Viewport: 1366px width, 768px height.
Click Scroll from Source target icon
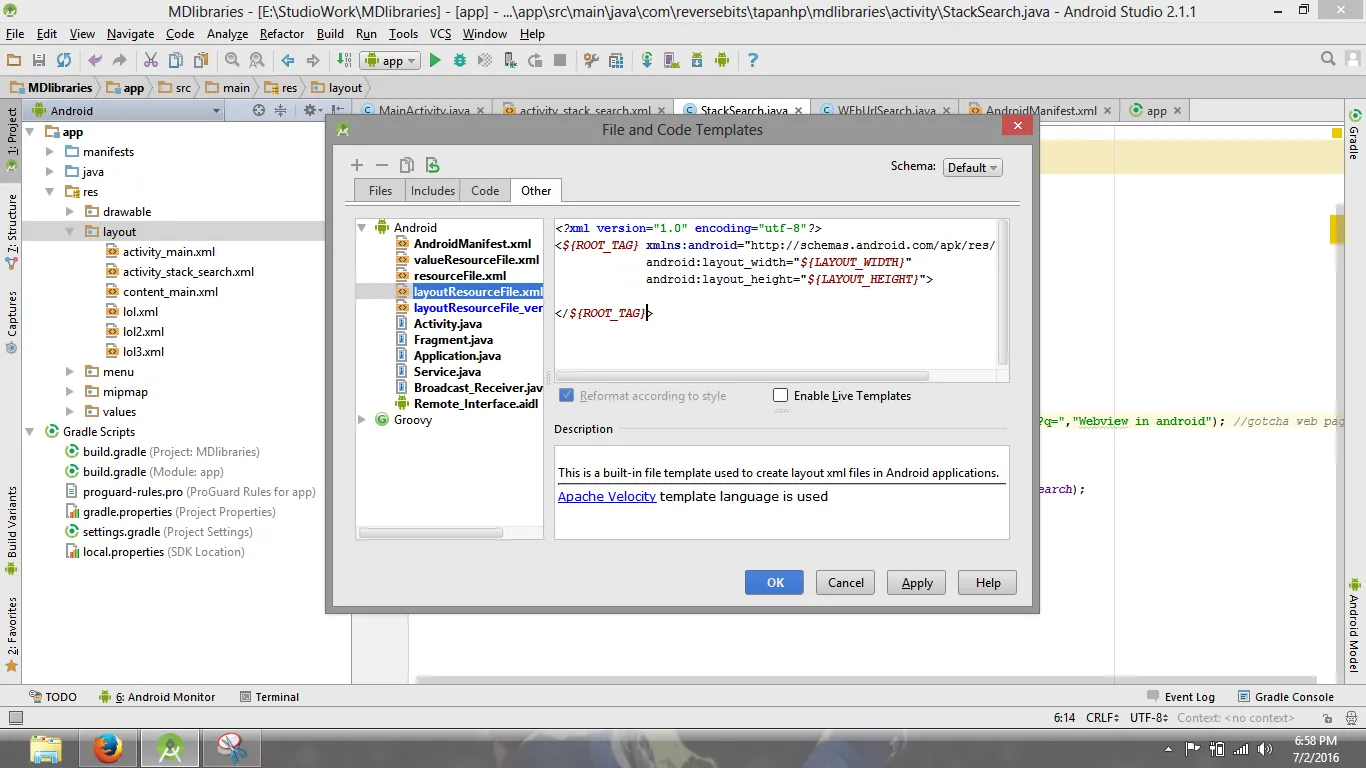(x=259, y=110)
